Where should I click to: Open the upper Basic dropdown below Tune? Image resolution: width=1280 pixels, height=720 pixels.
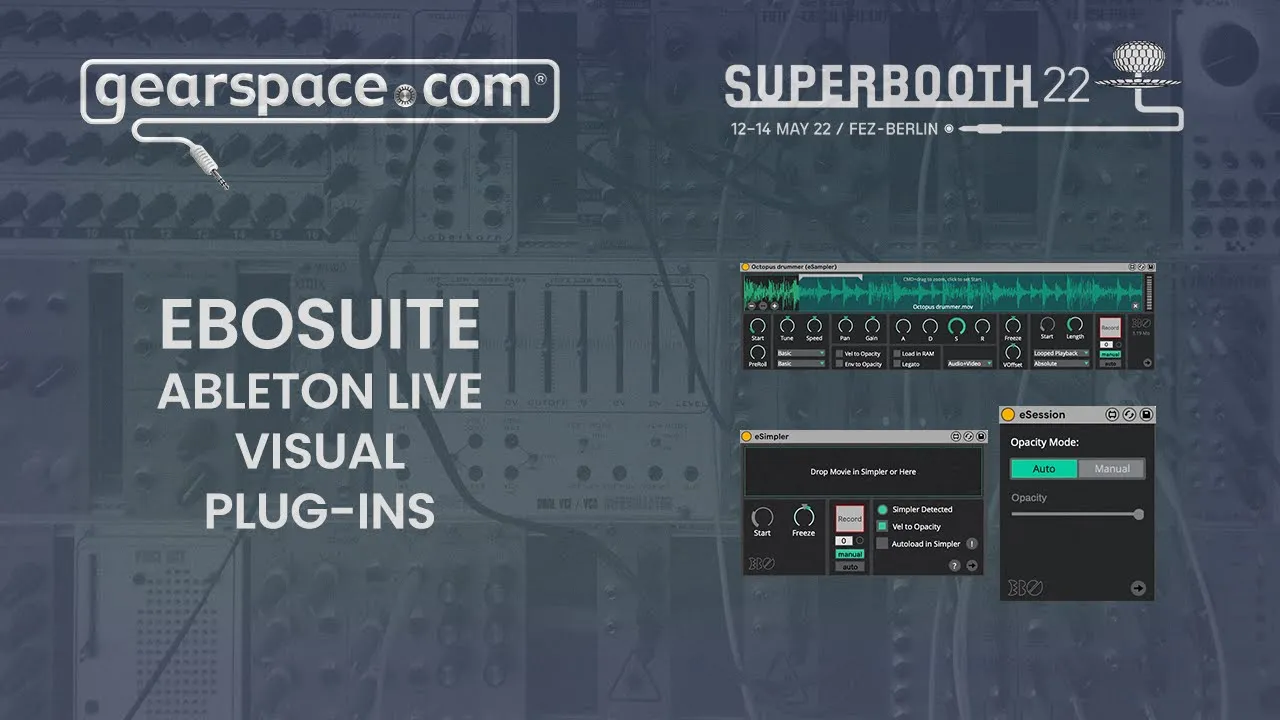[801, 353]
